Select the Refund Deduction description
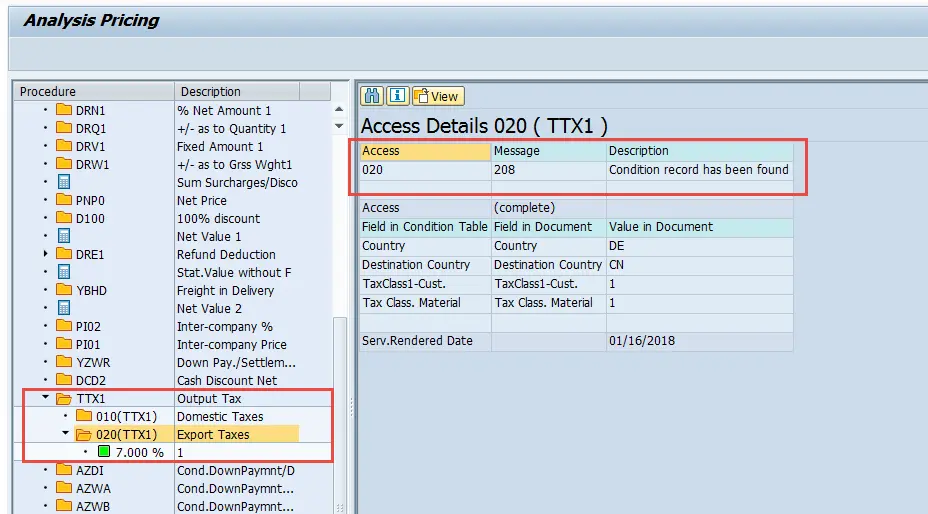 [226, 255]
